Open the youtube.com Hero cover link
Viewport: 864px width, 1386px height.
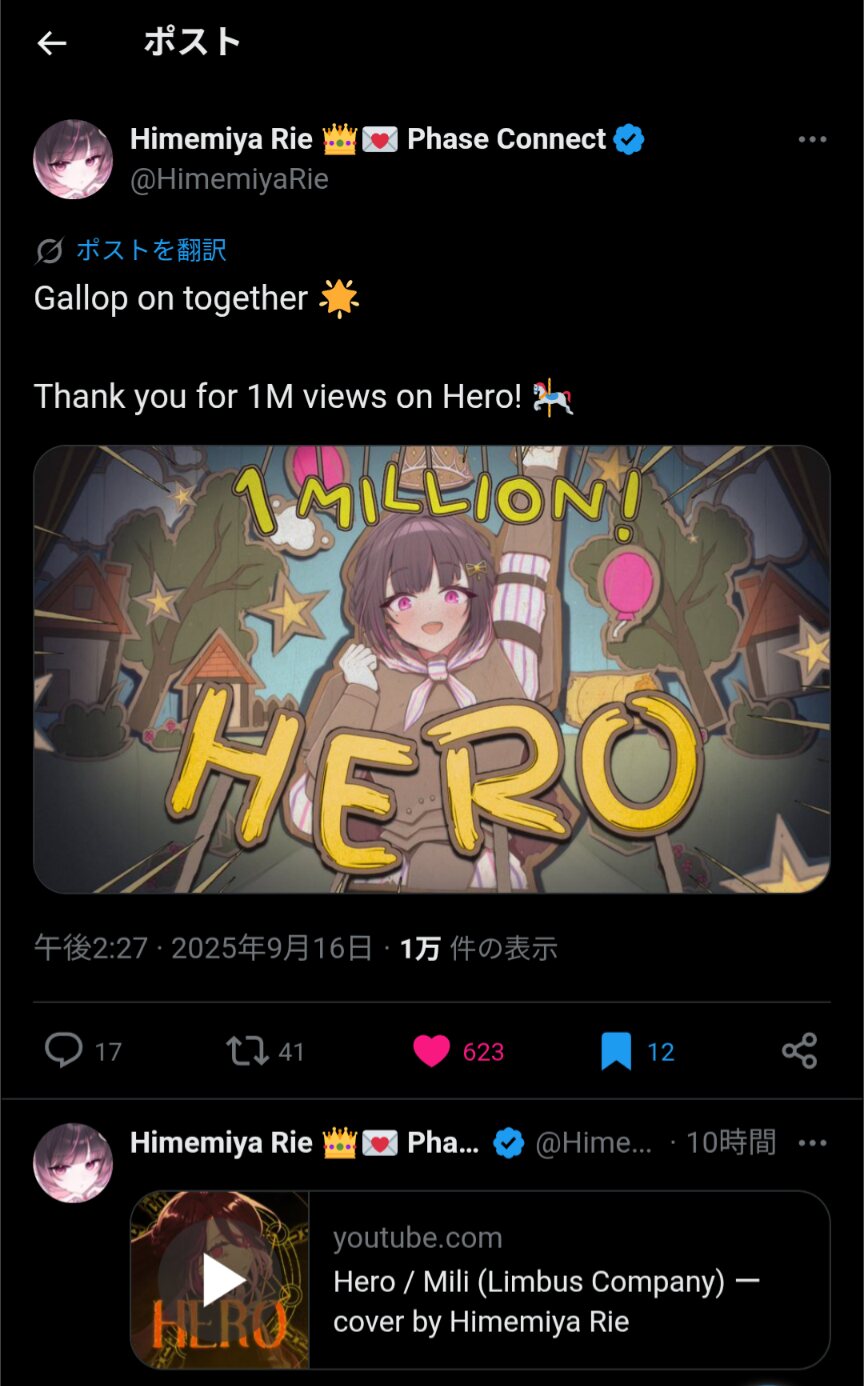[570, 1280]
